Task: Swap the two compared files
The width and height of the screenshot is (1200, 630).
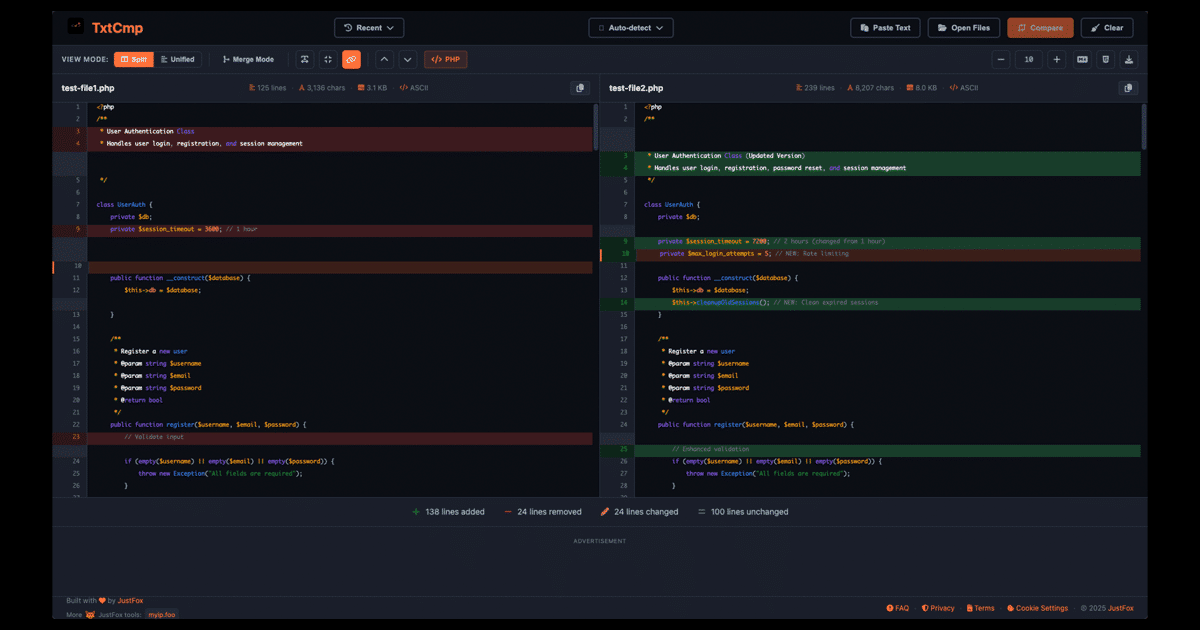Action: pos(305,59)
